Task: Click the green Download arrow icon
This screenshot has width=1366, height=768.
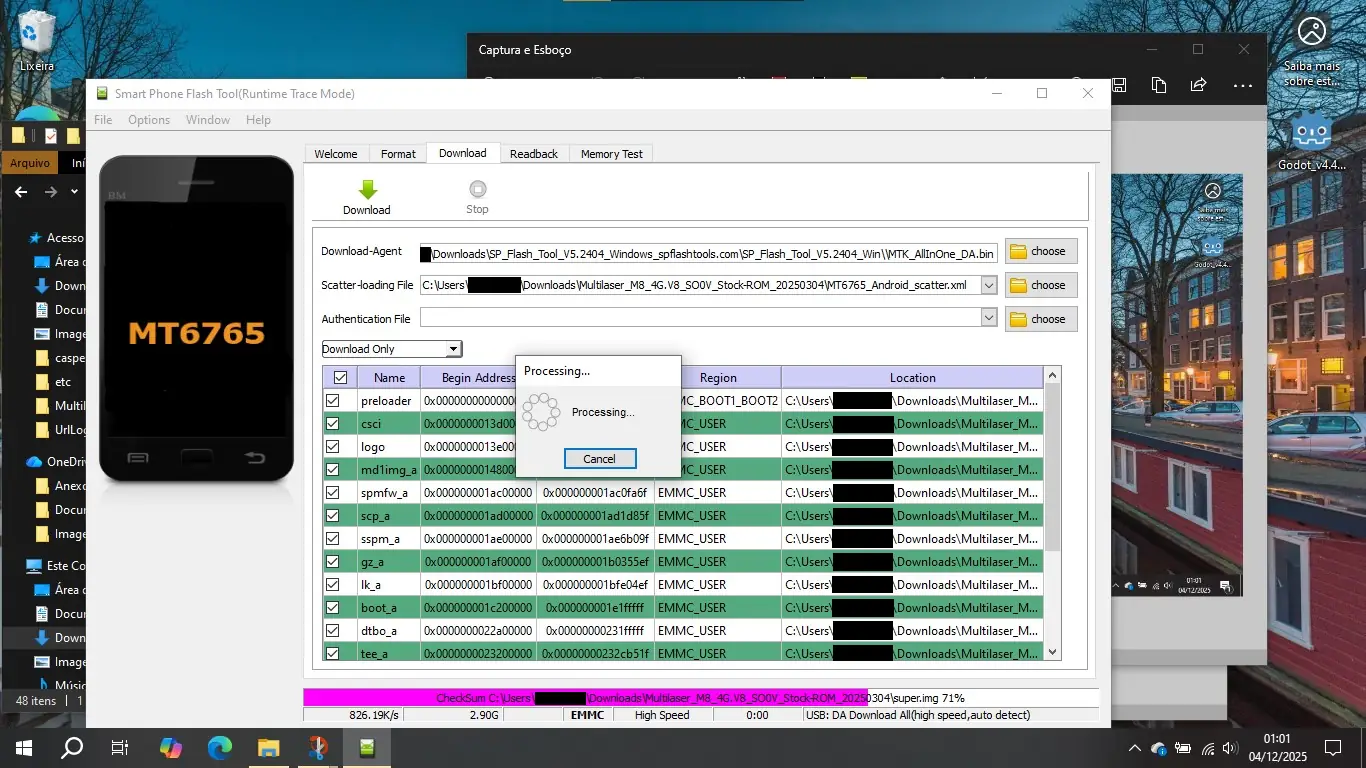Action: tap(367, 190)
